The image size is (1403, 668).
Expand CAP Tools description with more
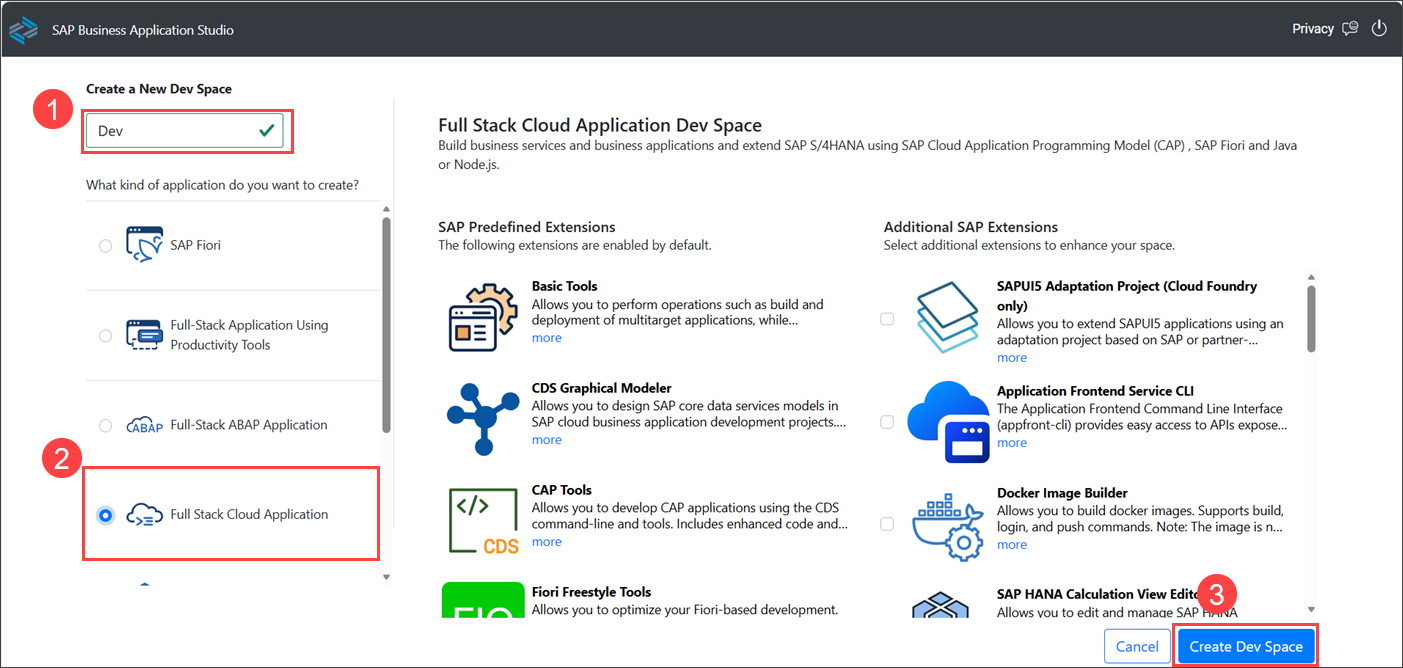point(546,542)
